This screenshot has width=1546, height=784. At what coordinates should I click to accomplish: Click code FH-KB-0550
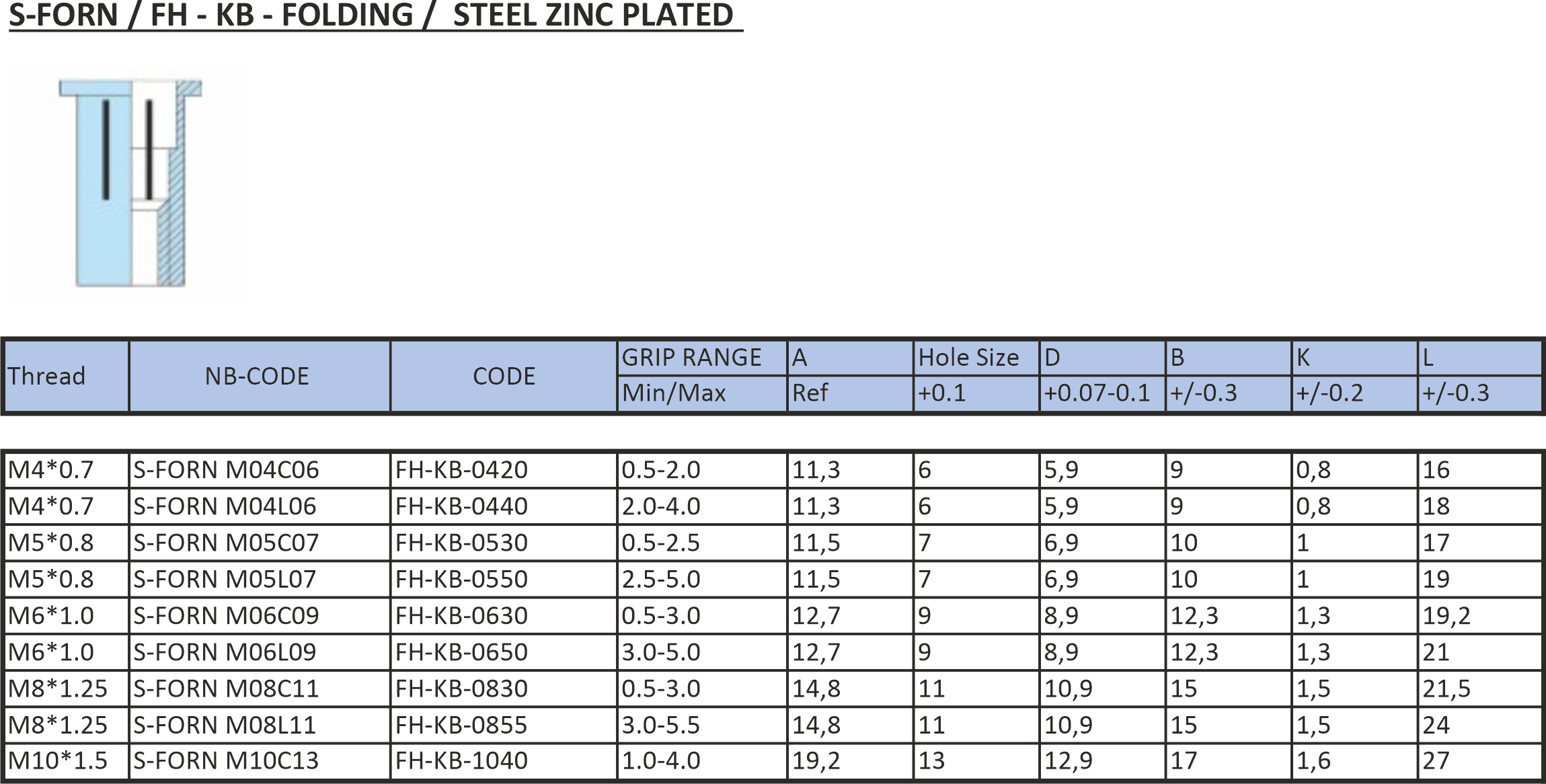point(504,579)
